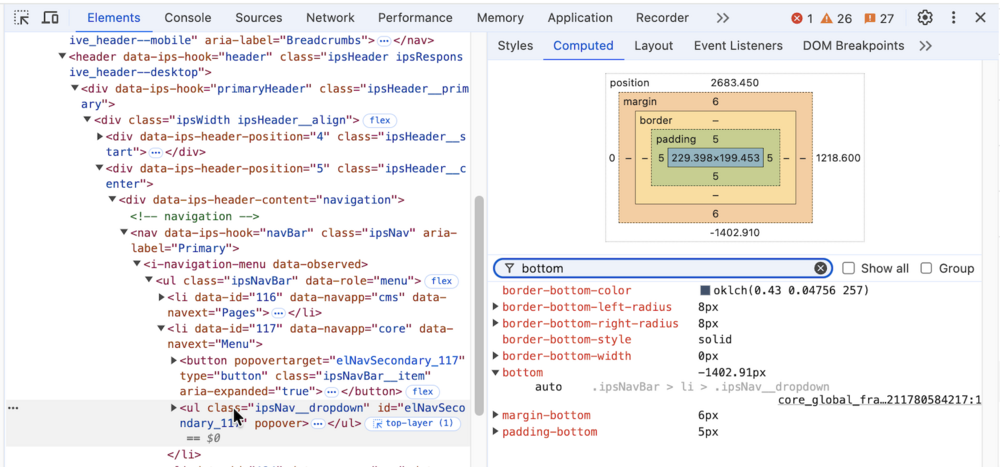Collapse the data-ips-header-position 5 div
The image size is (1000, 467).
[x=99, y=168]
